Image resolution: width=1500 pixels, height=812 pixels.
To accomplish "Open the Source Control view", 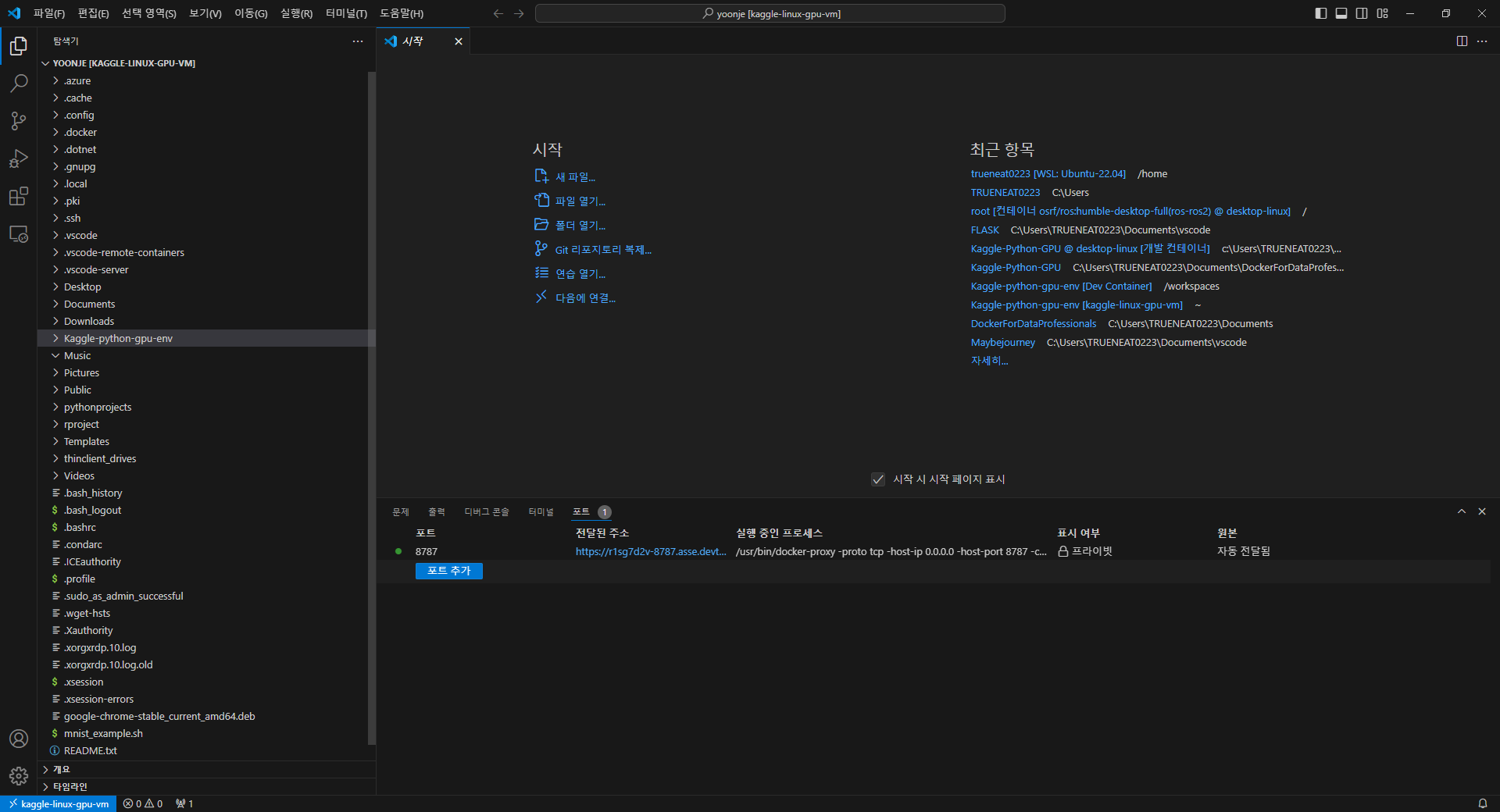I will pyautogui.click(x=19, y=120).
